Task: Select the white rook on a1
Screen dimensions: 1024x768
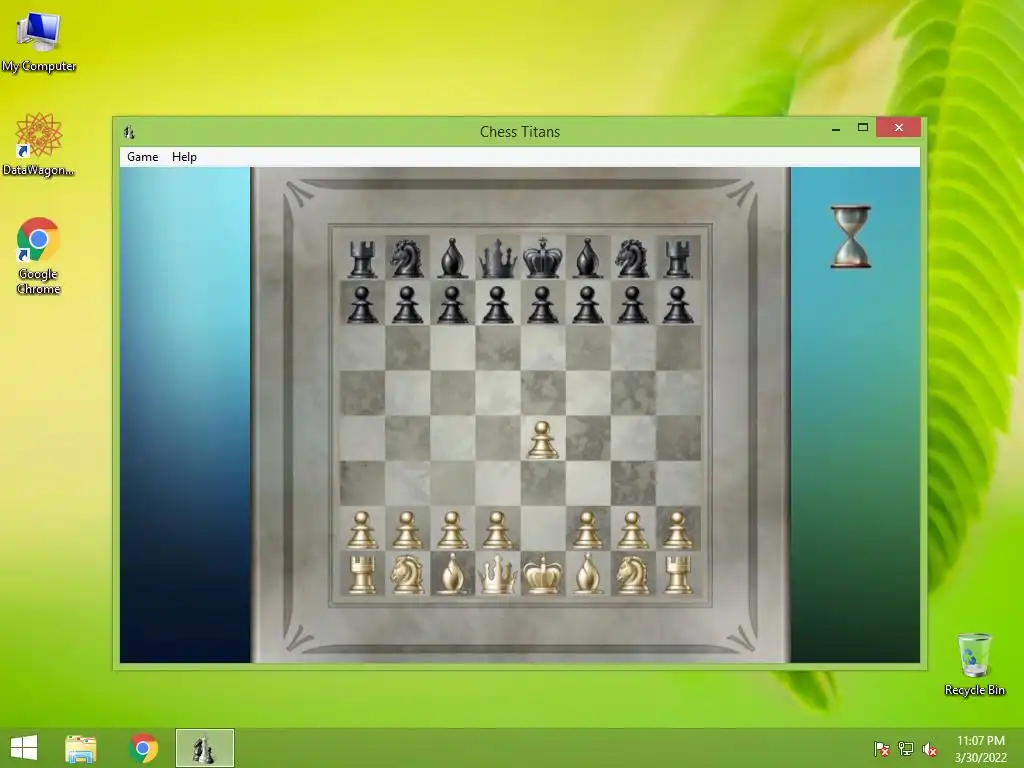Action: coord(362,575)
